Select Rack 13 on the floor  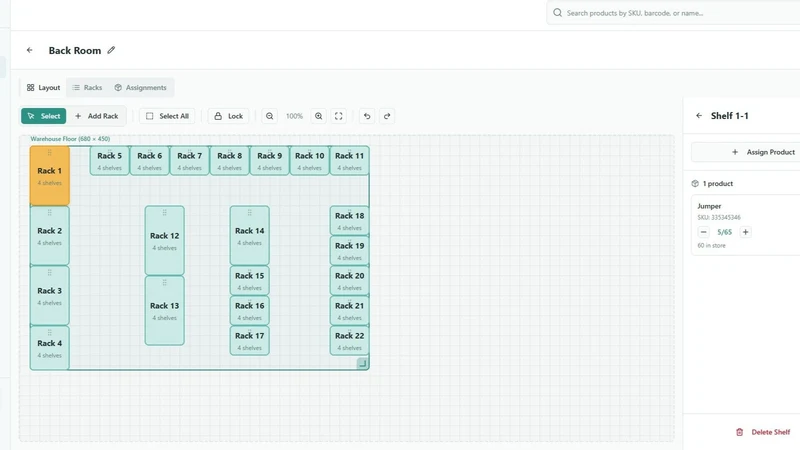pos(164,311)
